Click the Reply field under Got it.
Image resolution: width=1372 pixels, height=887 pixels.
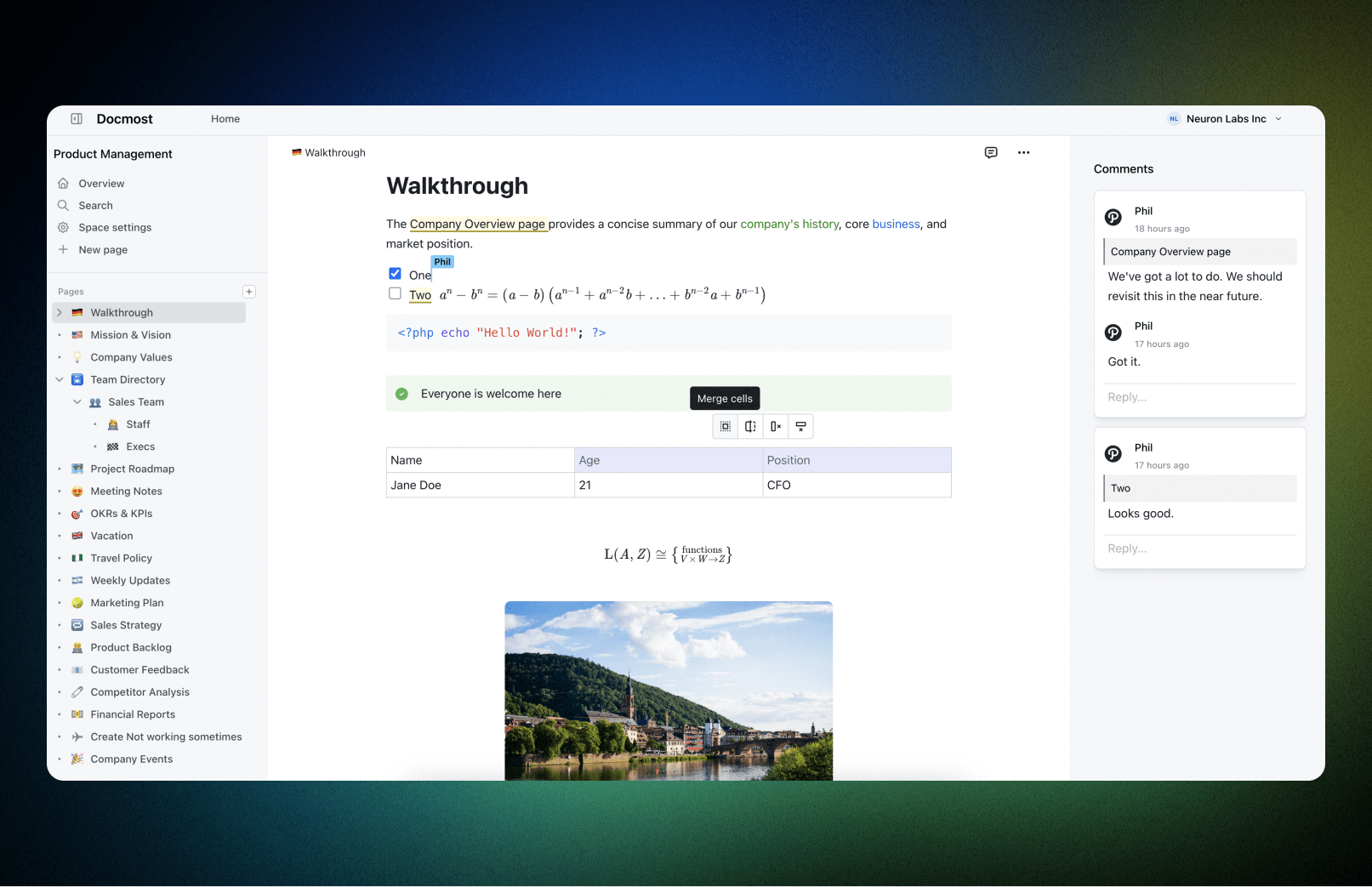click(x=1200, y=397)
